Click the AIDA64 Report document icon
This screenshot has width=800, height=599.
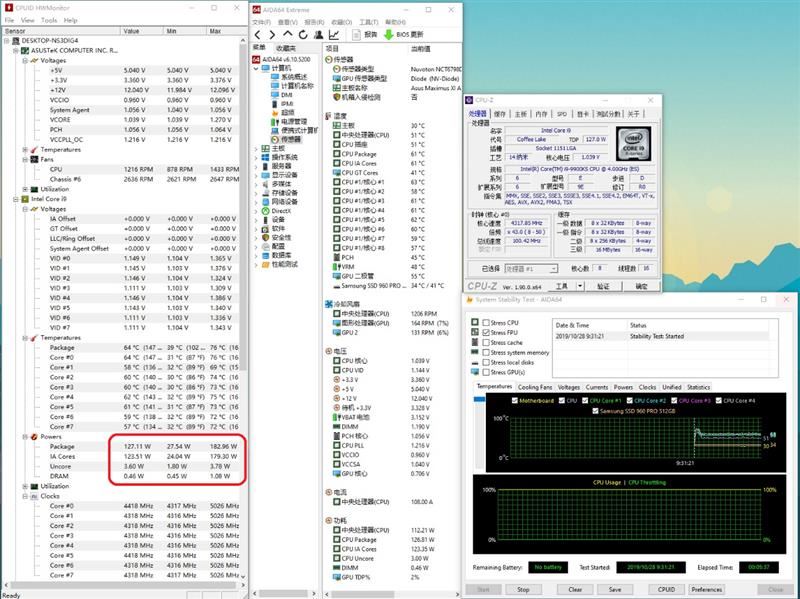pyautogui.click(x=357, y=35)
